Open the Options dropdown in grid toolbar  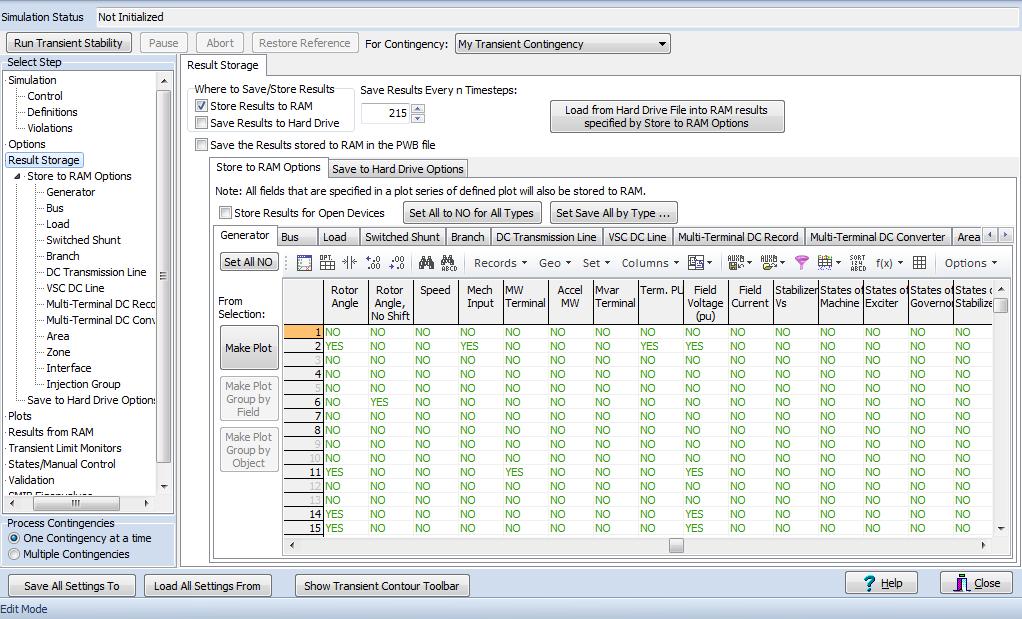971,263
